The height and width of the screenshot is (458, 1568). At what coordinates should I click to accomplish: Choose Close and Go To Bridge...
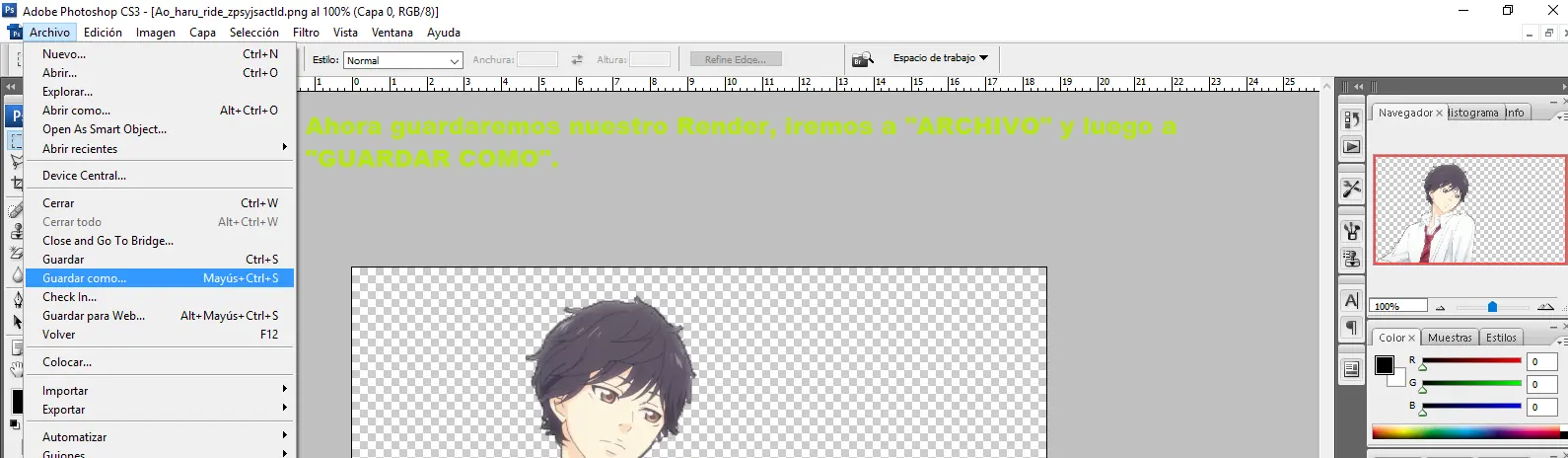[159, 241]
